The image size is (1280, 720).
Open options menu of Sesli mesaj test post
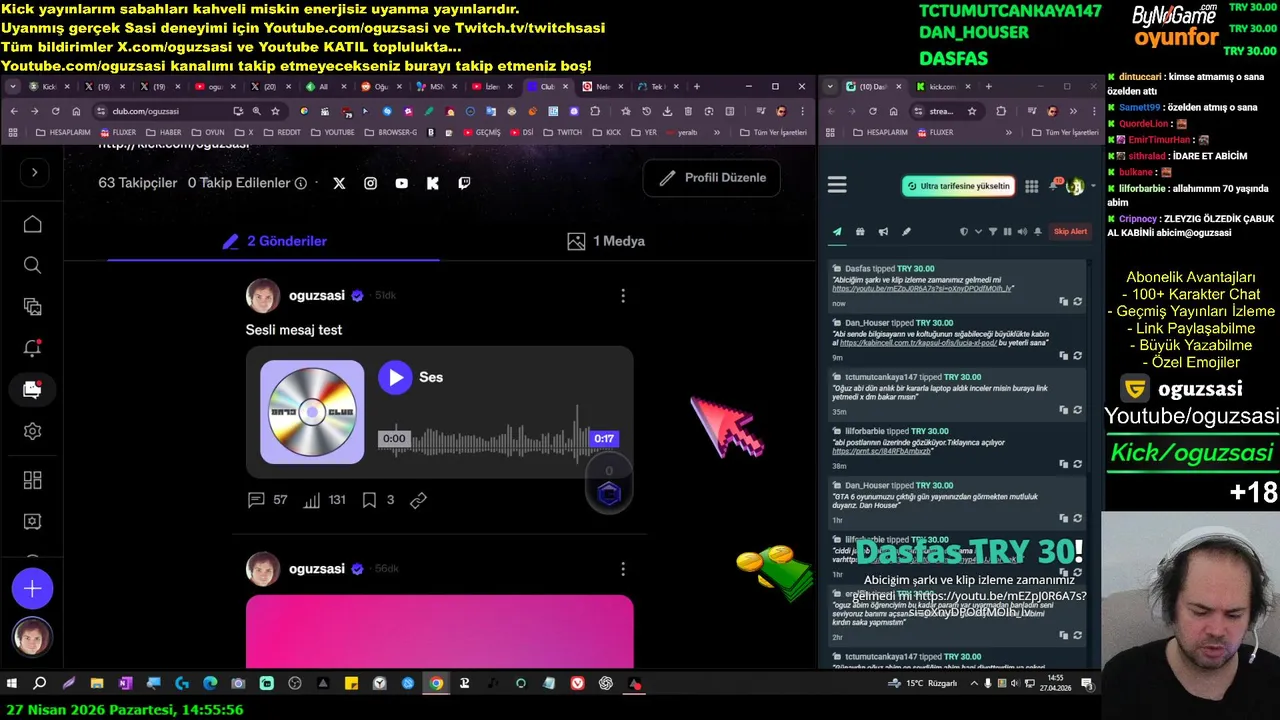623,296
